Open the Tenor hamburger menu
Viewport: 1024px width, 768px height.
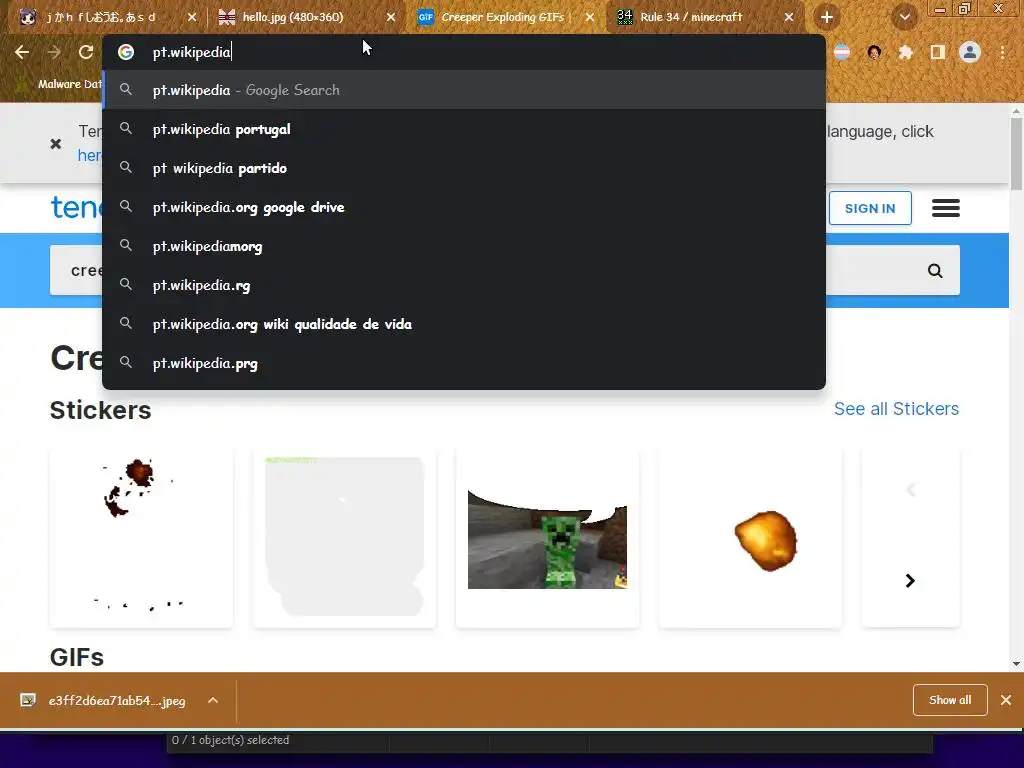(x=946, y=208)
